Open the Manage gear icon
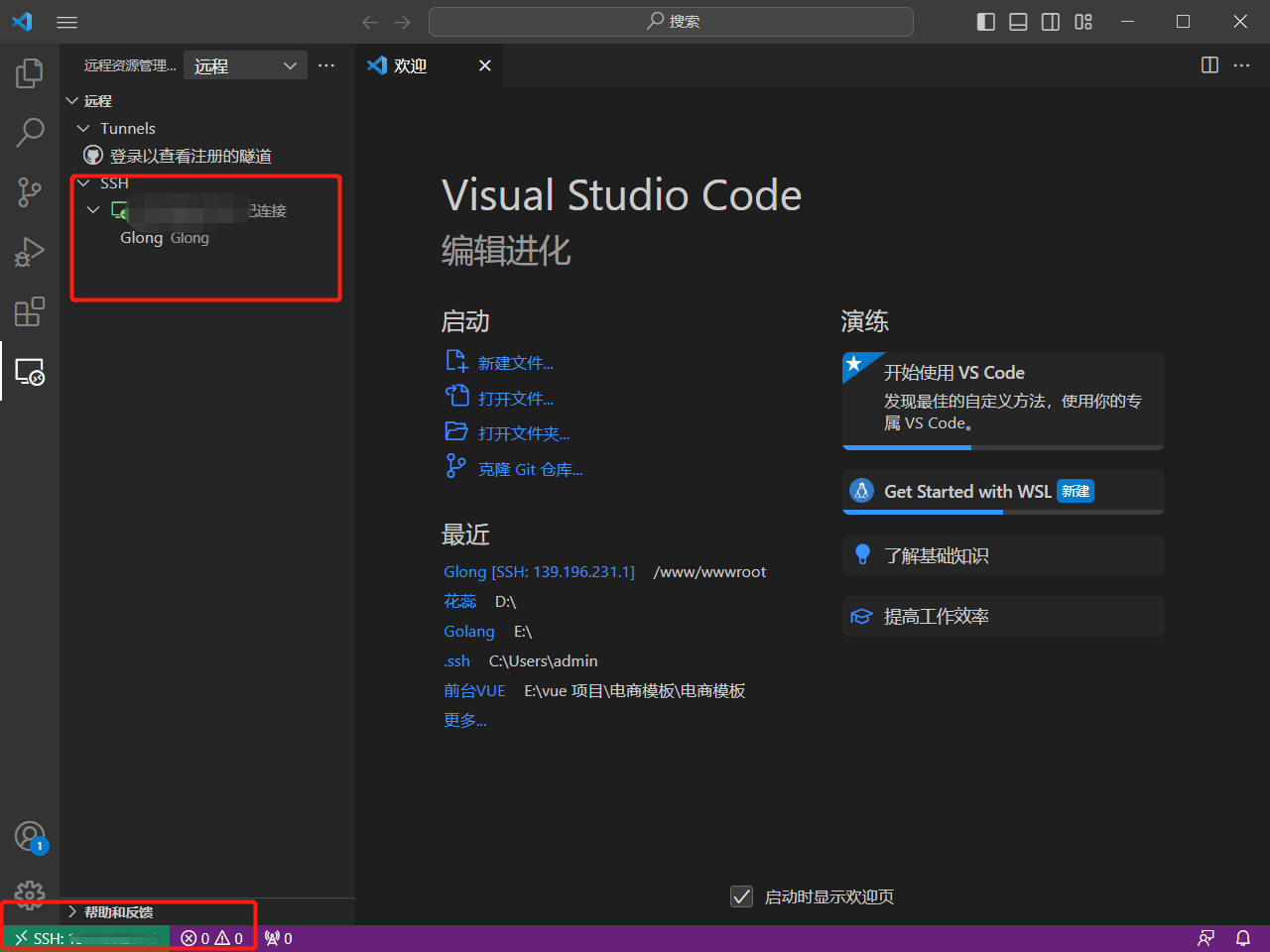Screen dimensions: 1270x952 coord(30,894)
